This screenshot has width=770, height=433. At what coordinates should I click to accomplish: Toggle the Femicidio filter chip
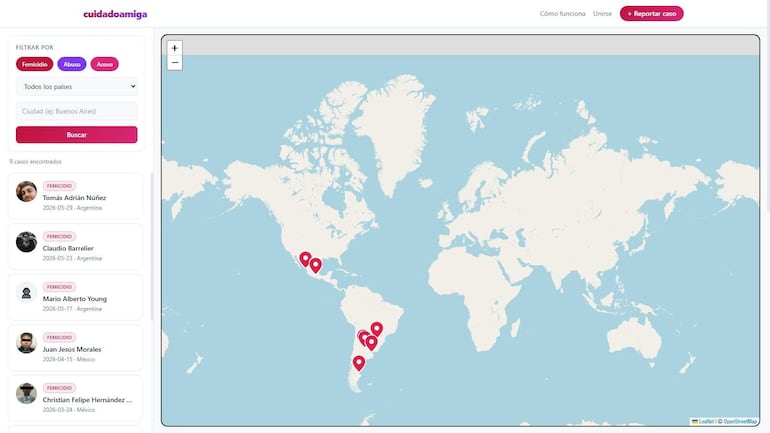(x=34, y=64)
